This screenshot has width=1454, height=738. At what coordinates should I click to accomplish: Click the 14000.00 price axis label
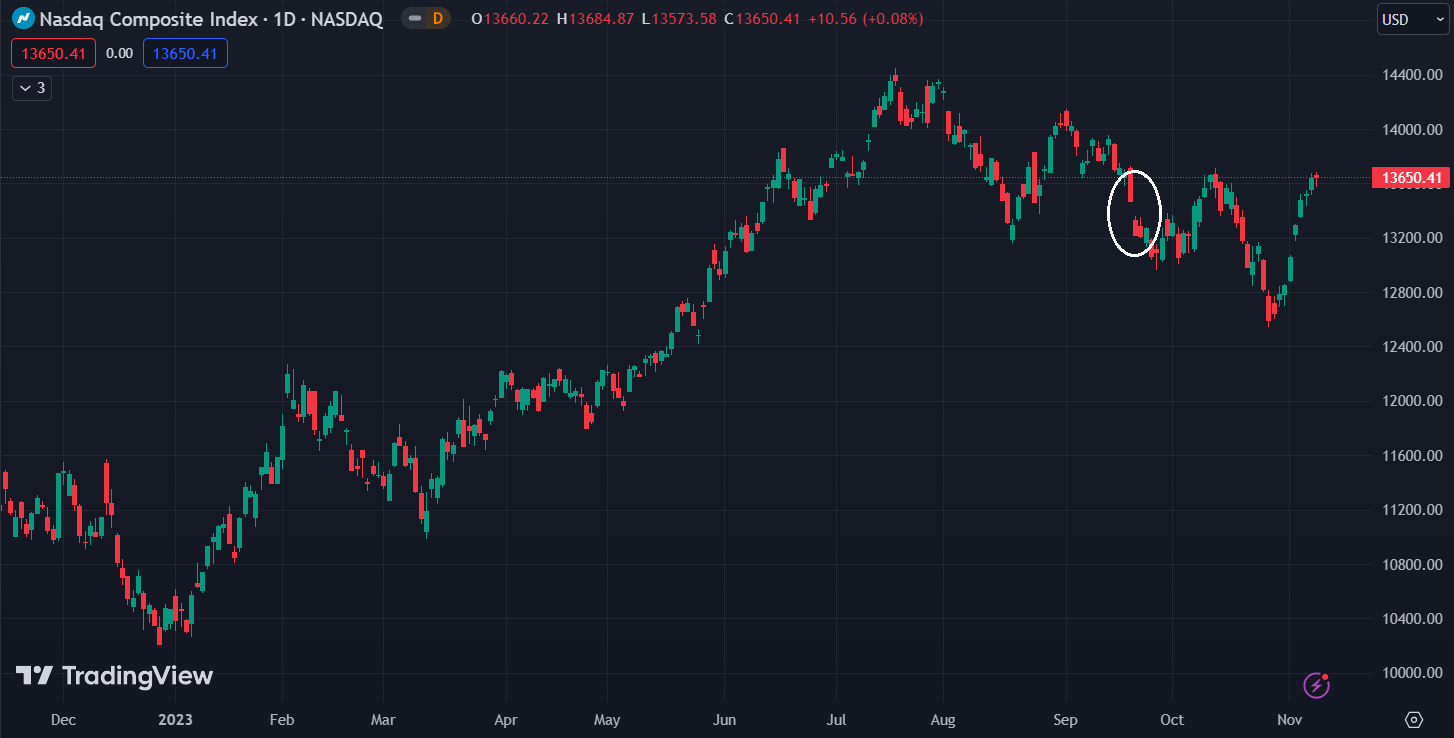(1412, 130)
